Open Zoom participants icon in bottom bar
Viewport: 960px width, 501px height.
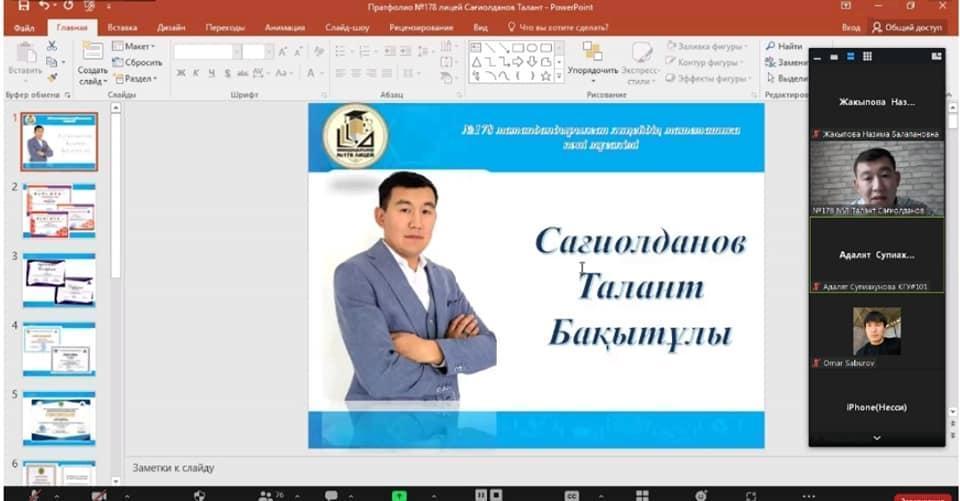point(267,495)
